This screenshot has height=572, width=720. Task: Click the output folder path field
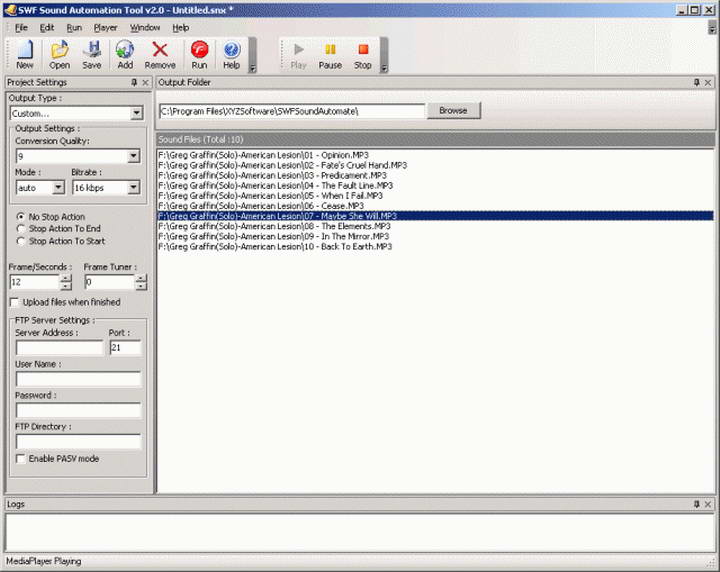pos(292,111)
